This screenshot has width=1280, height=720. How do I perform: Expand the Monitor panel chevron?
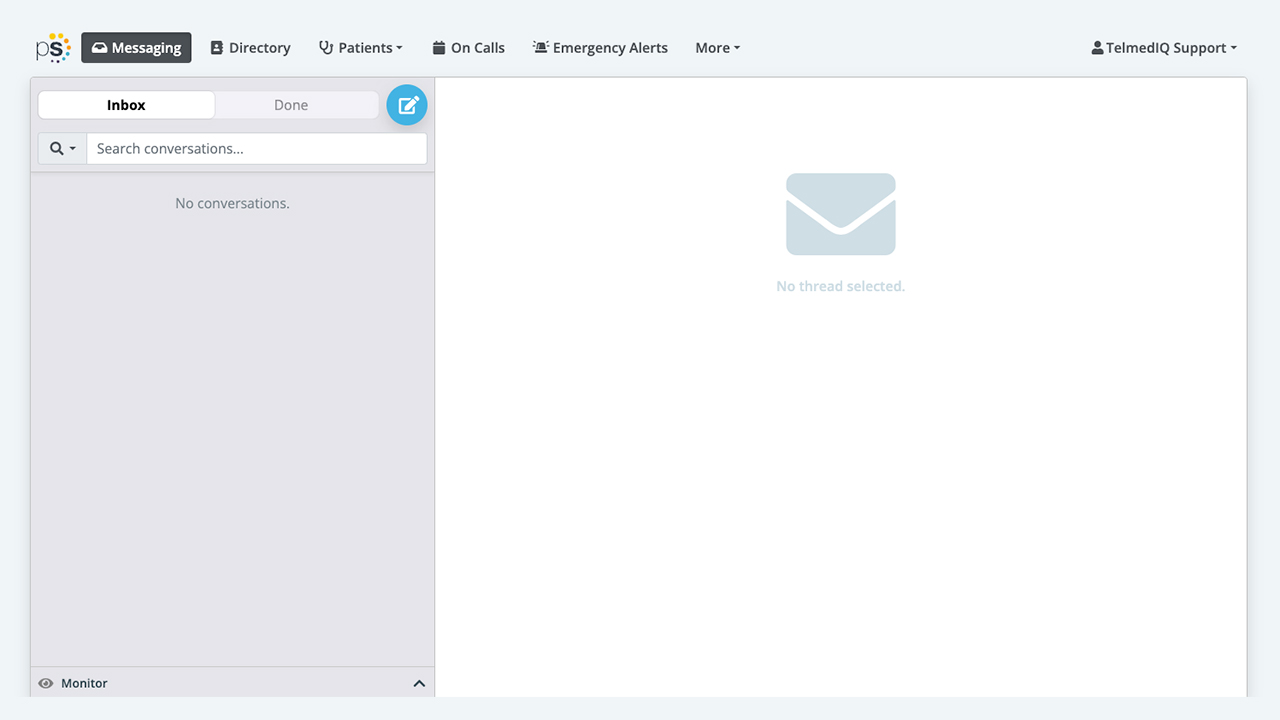419,684
